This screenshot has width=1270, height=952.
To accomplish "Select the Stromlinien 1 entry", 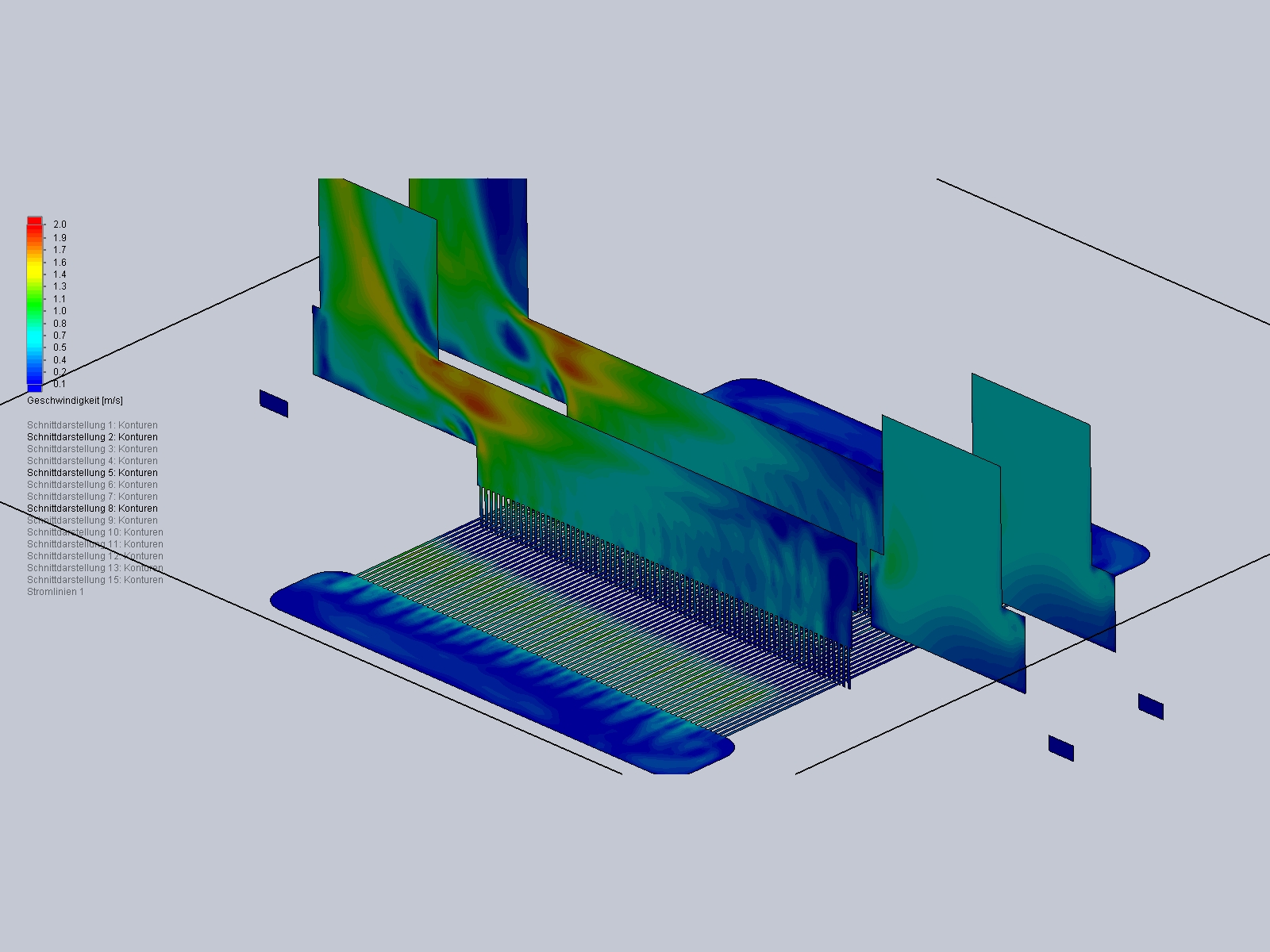I will (x=56, y=592).
